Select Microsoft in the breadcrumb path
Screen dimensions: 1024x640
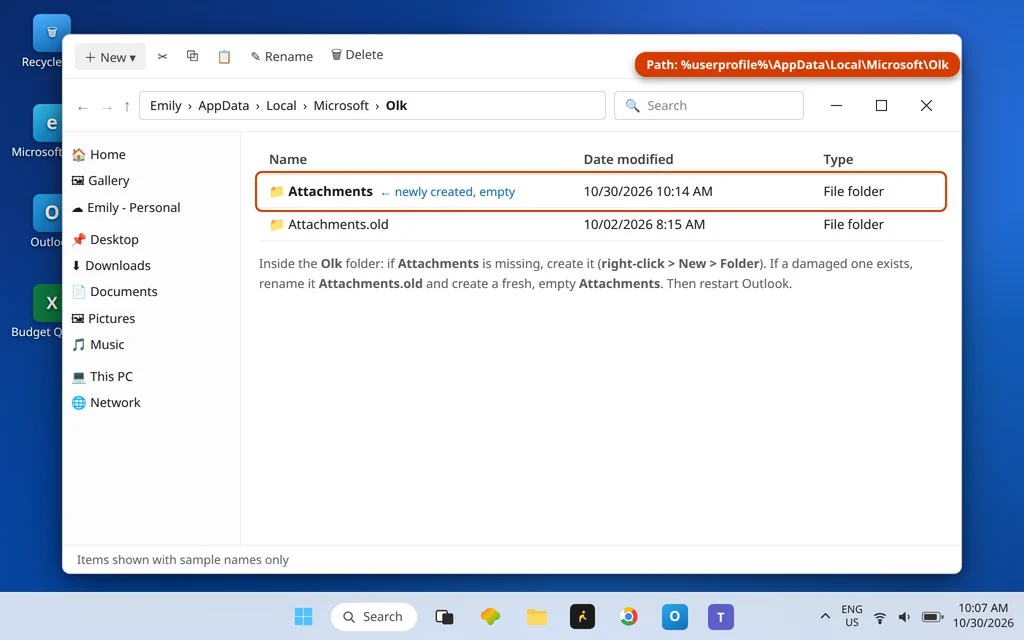coord(341,106)
